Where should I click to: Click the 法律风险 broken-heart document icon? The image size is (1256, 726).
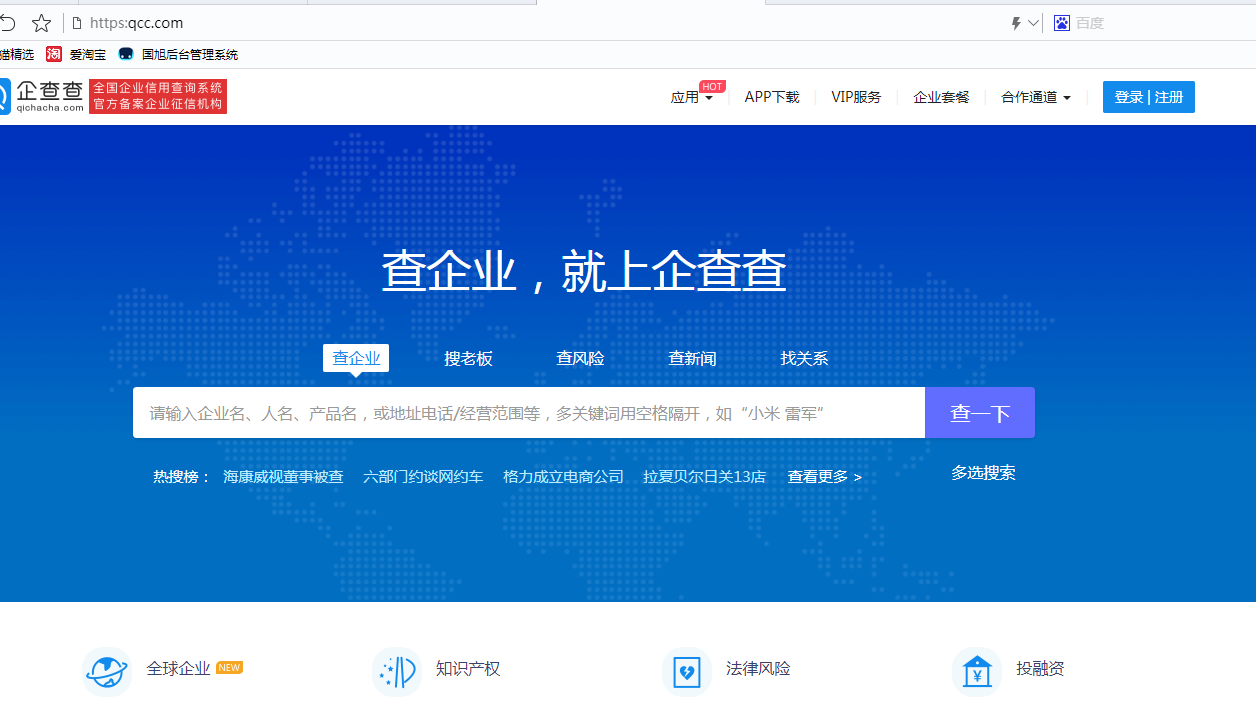[x=687, y=671]
